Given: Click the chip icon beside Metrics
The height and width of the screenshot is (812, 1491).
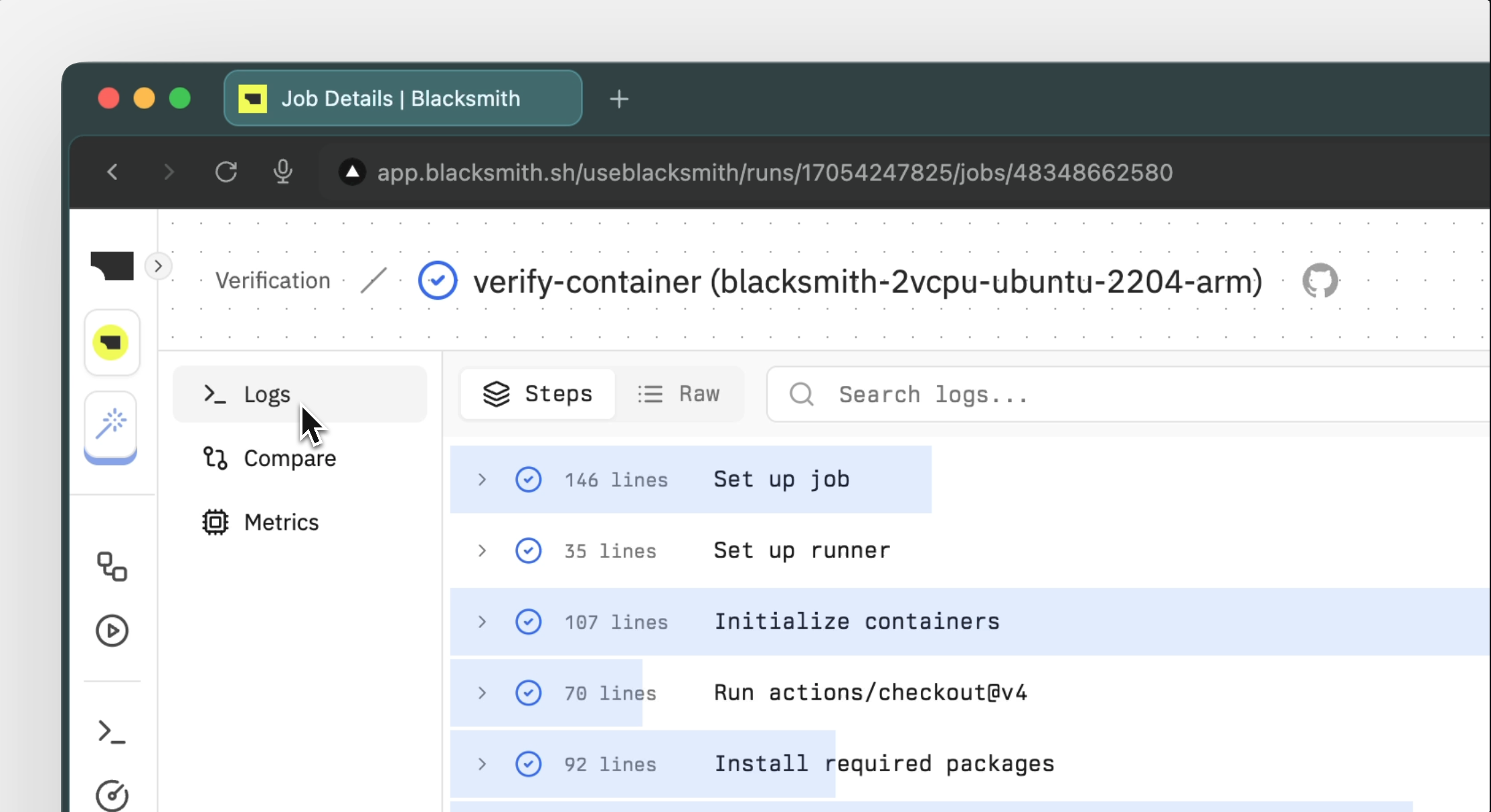Looking at the screenshot, I should click(215, 522).
